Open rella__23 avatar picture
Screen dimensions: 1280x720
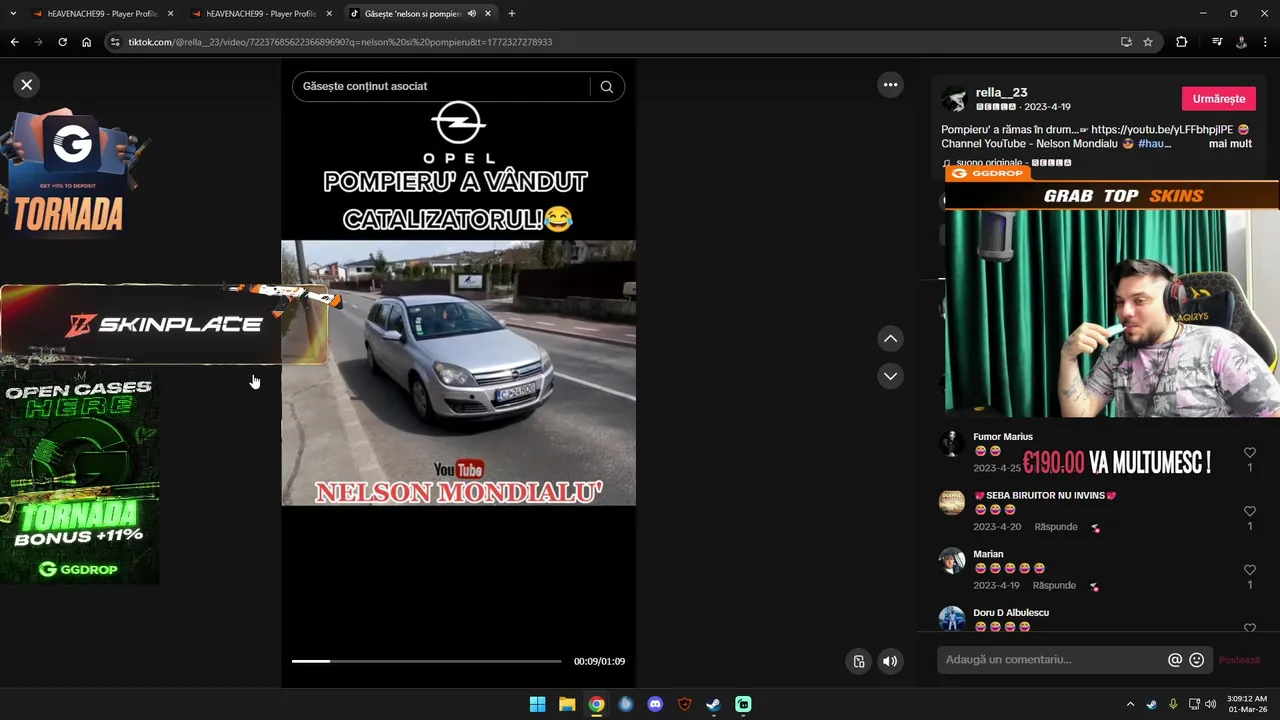pos(955,99)
